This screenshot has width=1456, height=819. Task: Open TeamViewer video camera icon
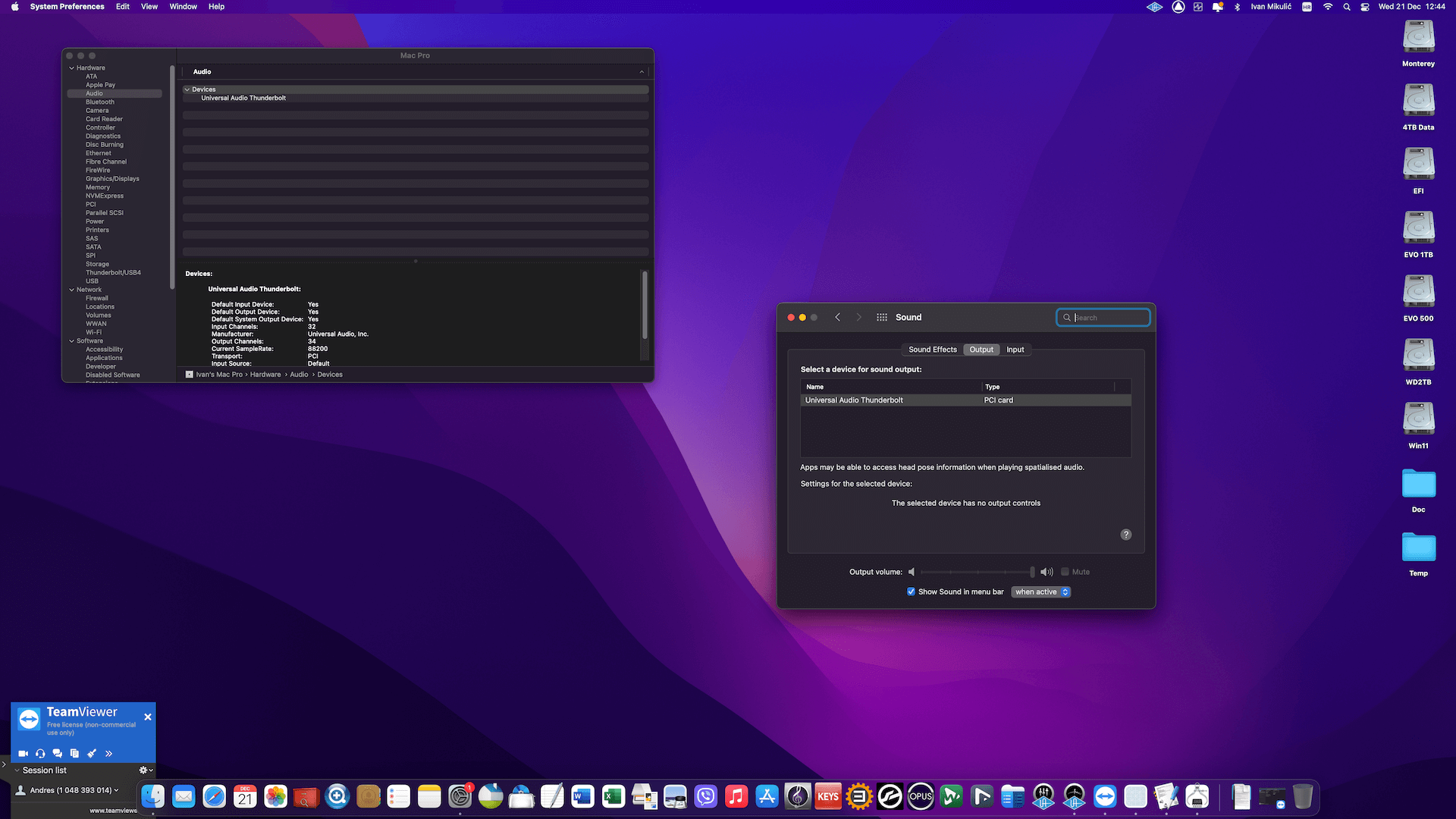point(24,754)
